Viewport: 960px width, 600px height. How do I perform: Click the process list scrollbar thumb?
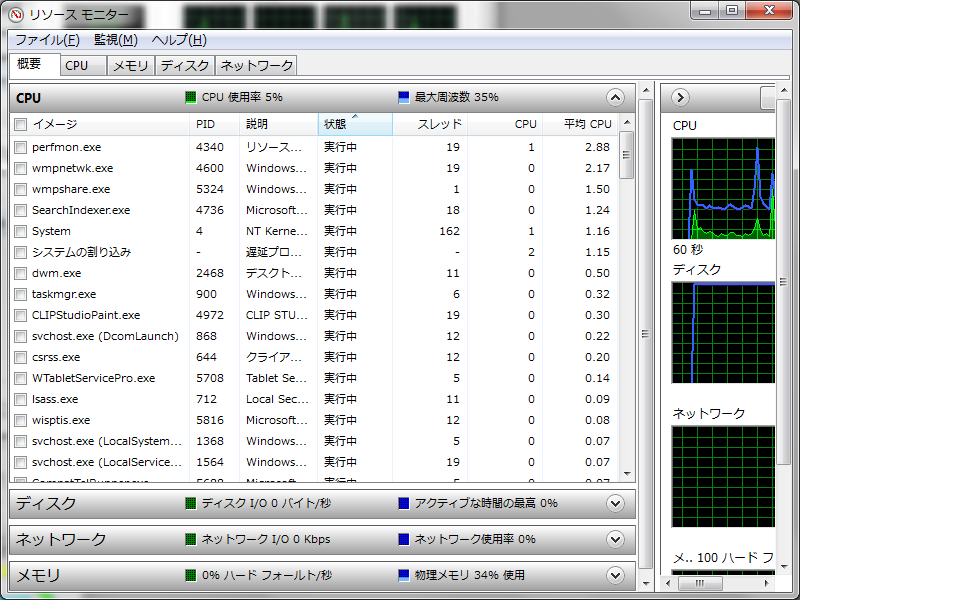[x=626, y=155]
